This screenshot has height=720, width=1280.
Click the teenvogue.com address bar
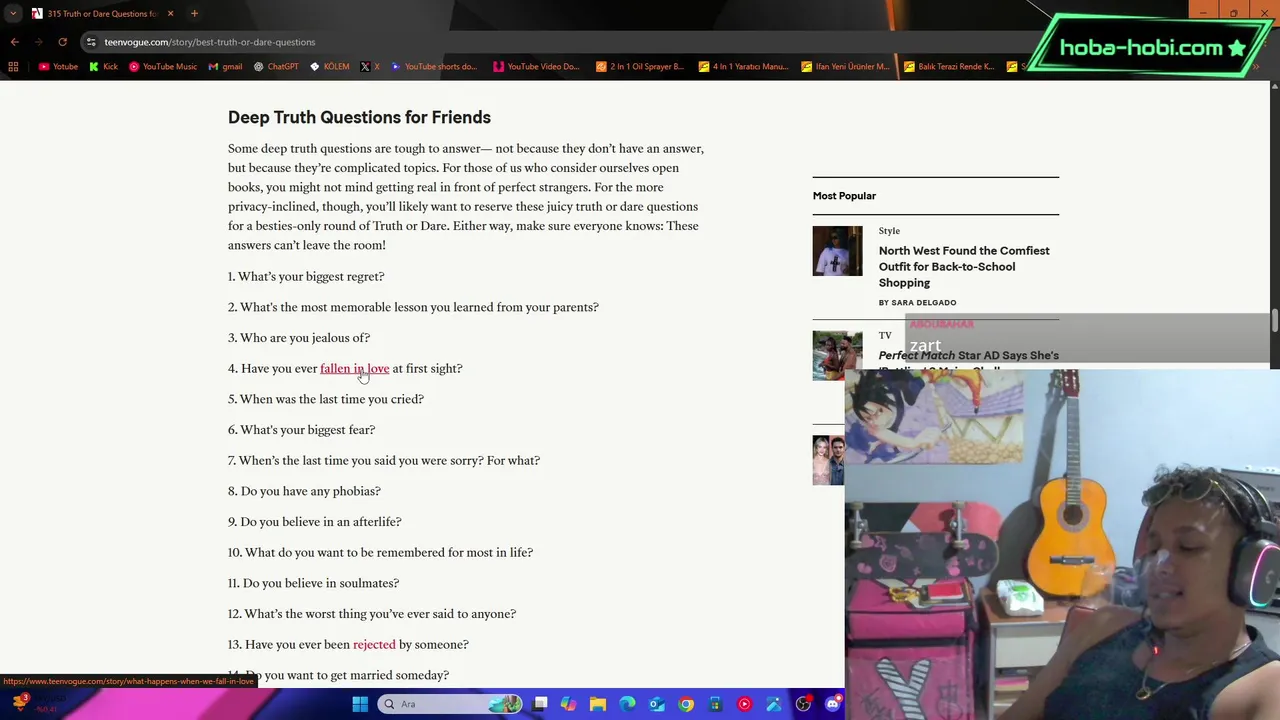pyautogui.click(x=560, y=42)
